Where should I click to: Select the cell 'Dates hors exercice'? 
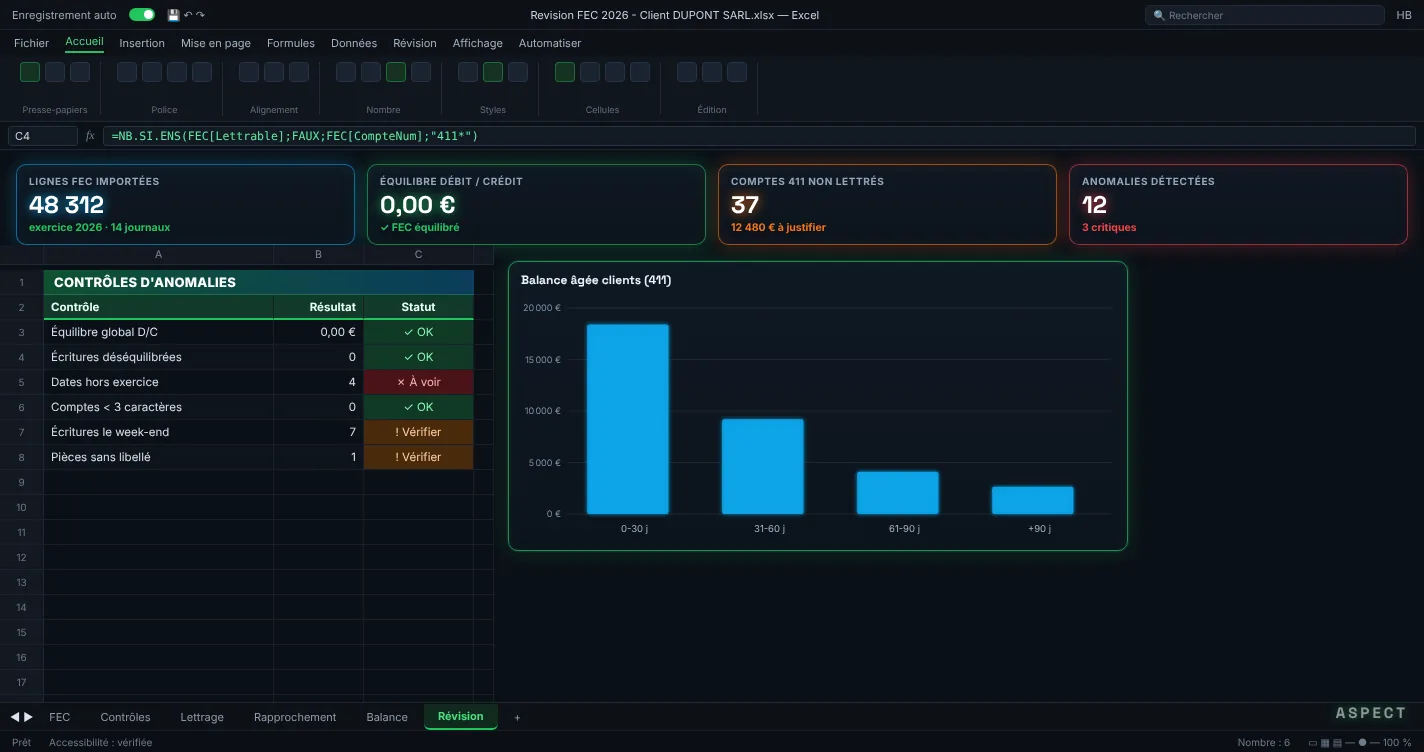point(158,382)
